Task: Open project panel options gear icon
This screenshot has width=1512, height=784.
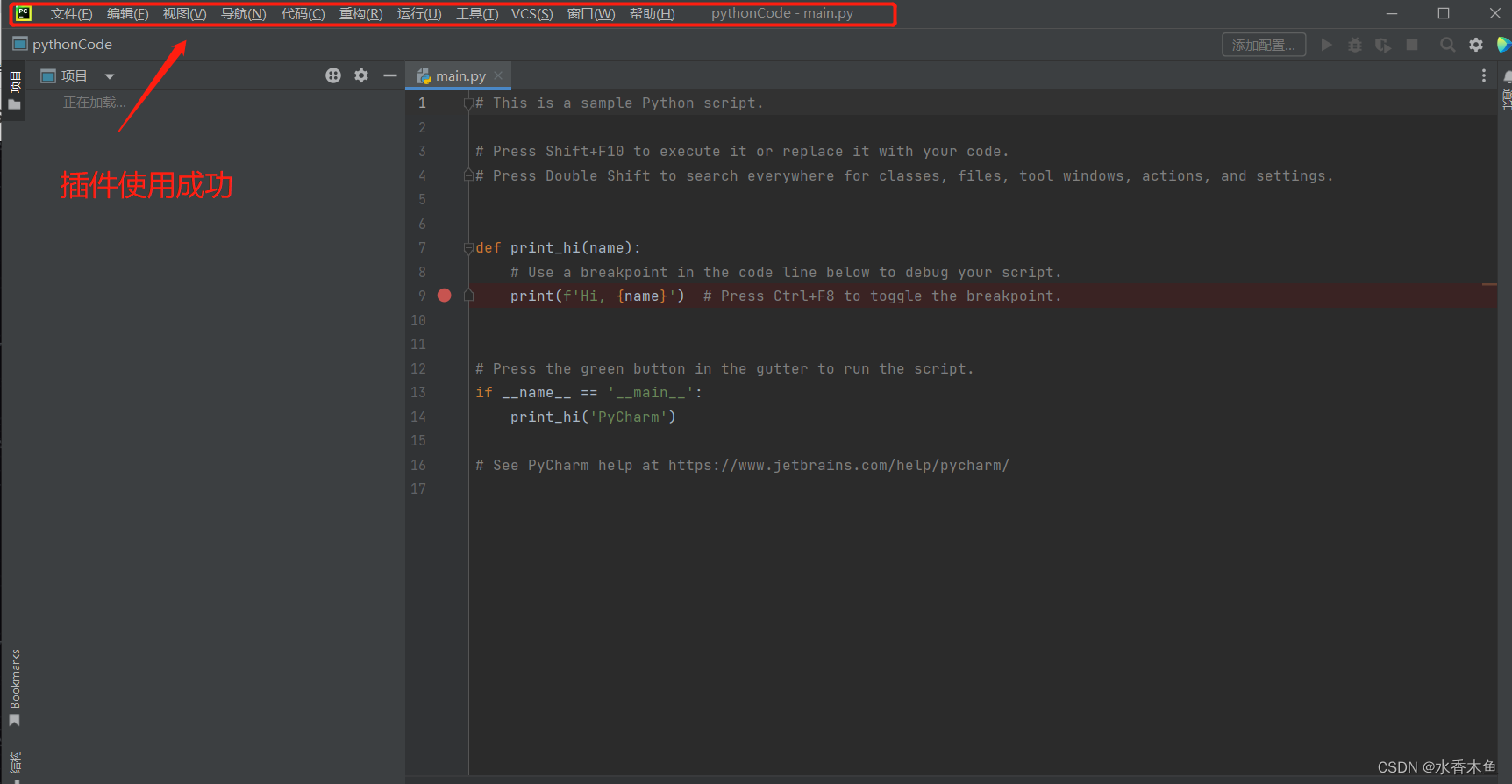Action: (361, 75)
